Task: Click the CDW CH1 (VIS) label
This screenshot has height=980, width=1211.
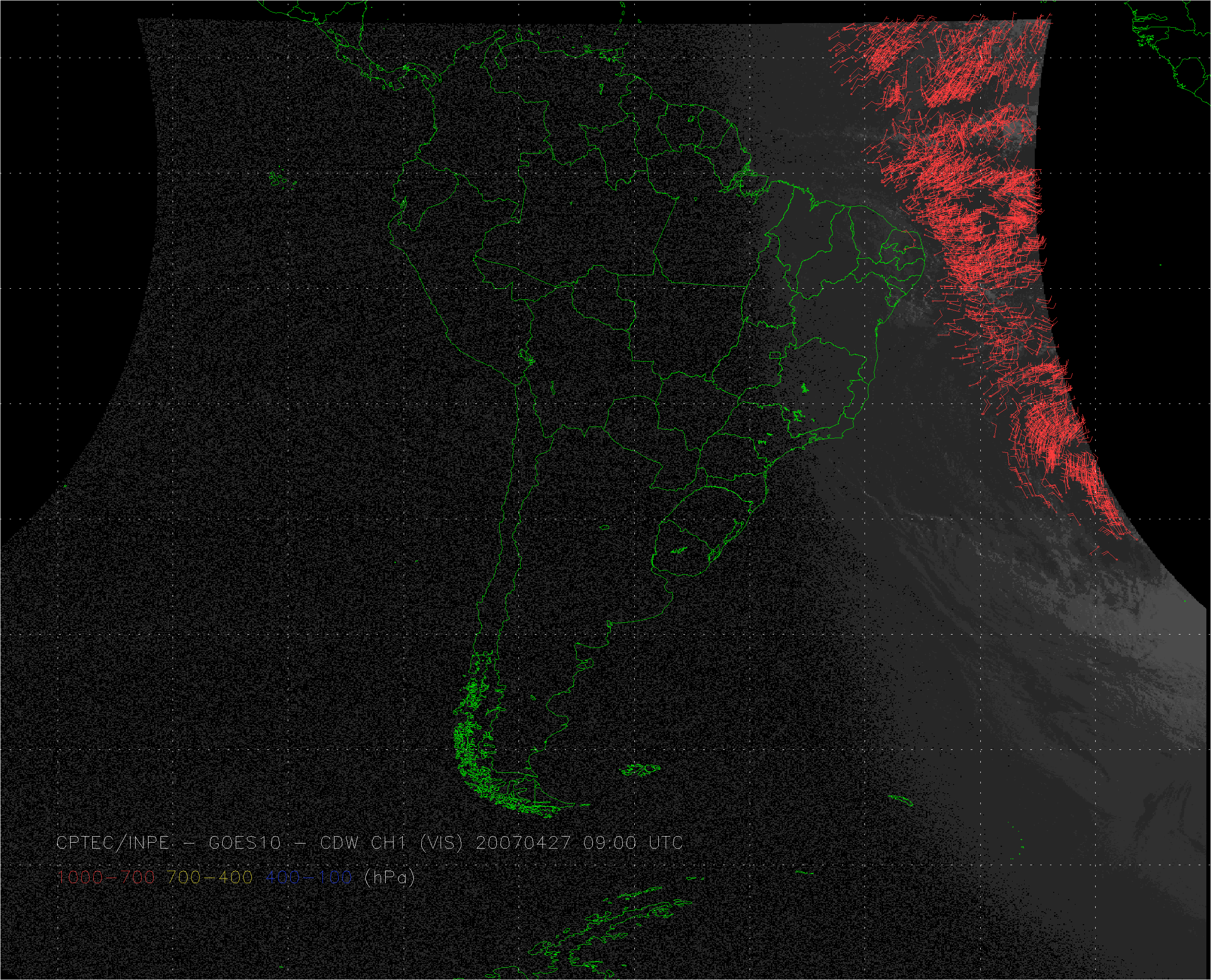Action: tap(391, 843)
